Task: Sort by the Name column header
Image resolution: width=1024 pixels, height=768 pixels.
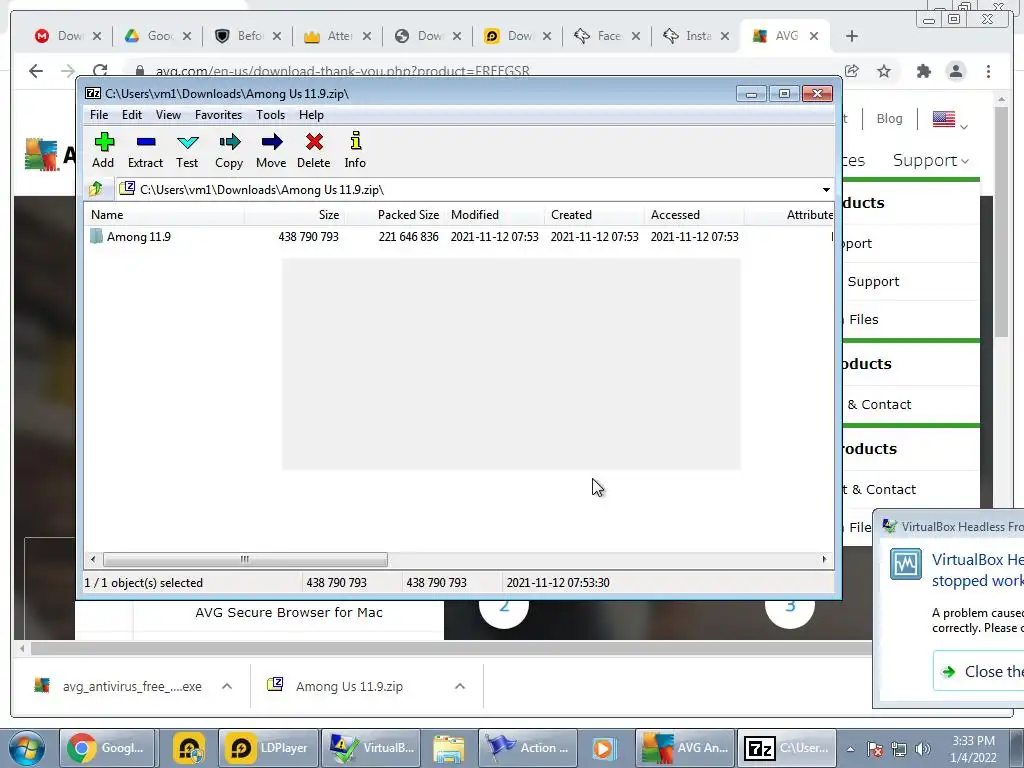Action: pos(165,215)
